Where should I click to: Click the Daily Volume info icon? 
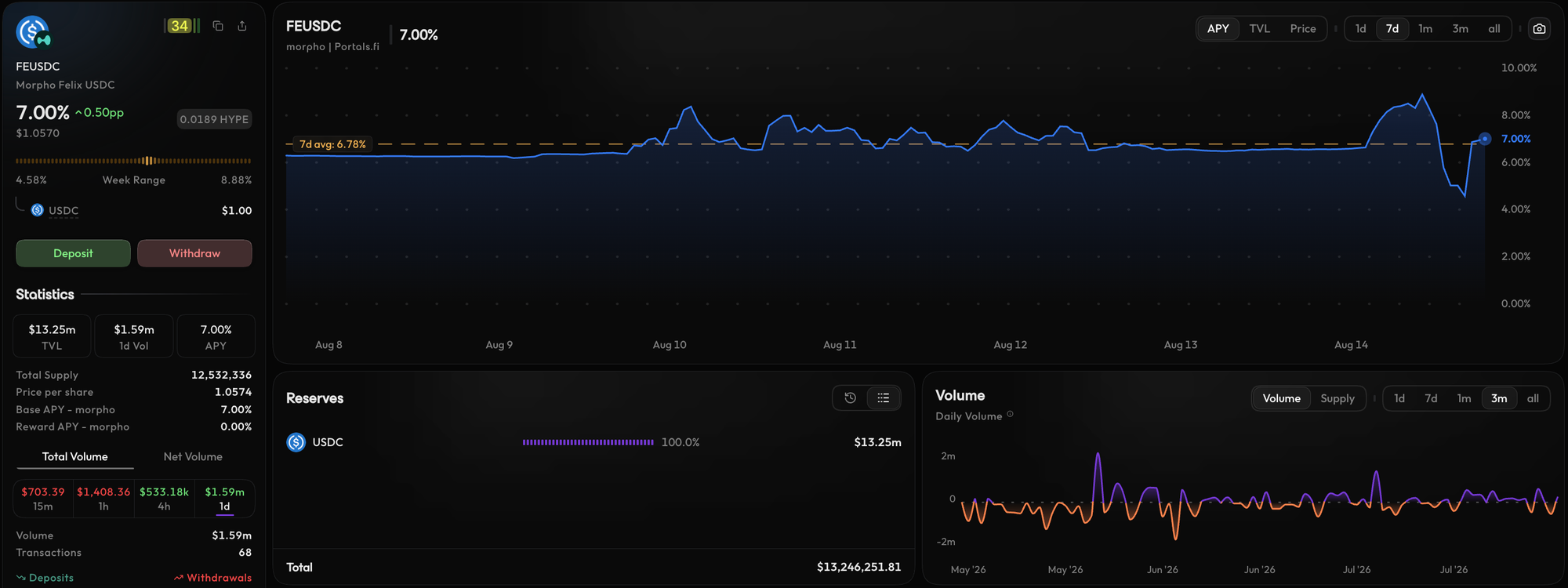(x=1010, y=415)
